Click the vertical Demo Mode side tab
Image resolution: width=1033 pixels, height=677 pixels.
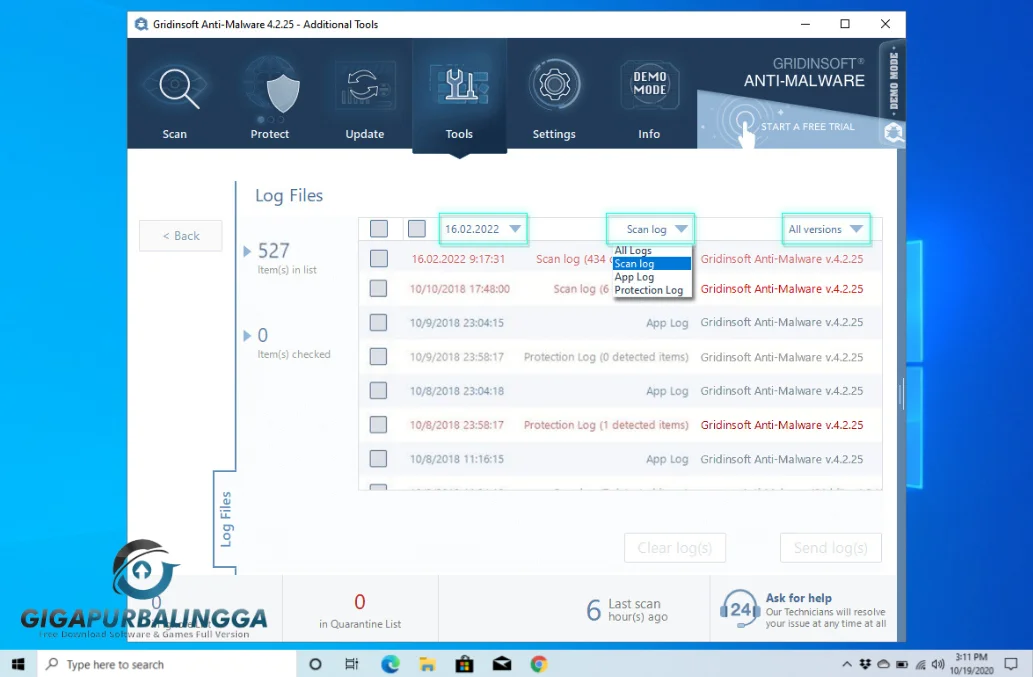point(893,80)
